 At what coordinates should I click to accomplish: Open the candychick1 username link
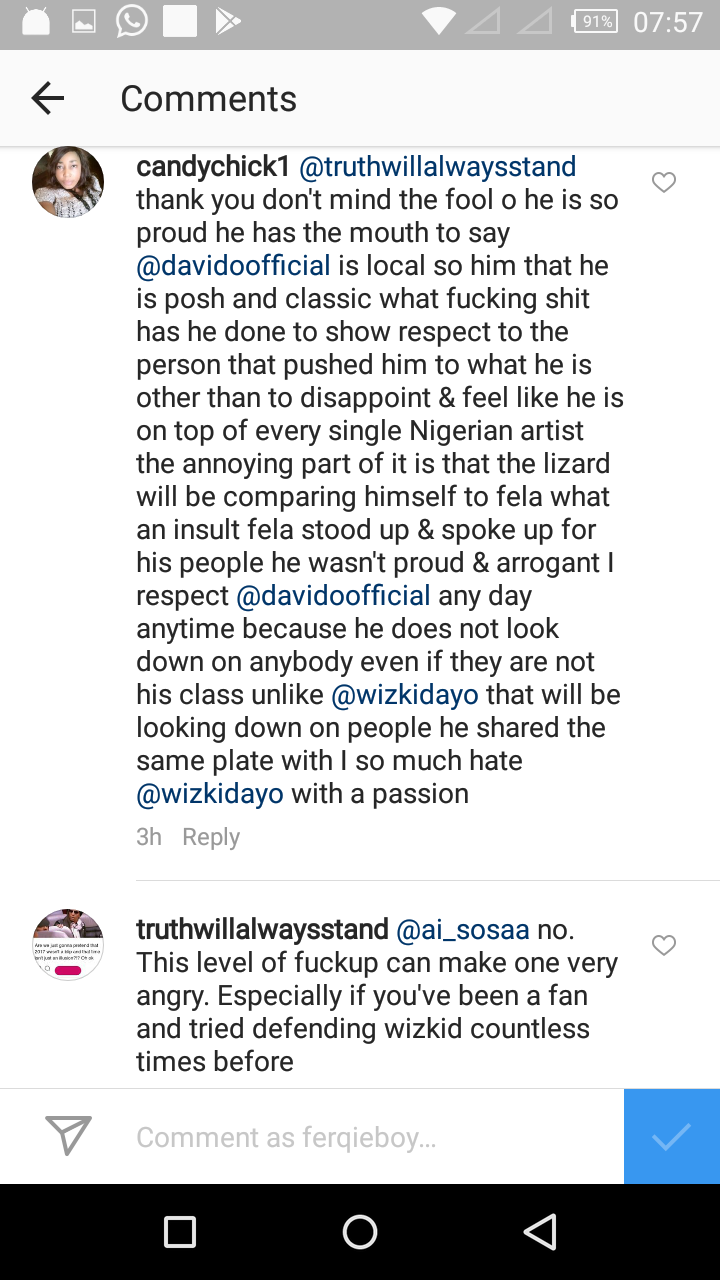click(x=212, y=167)
